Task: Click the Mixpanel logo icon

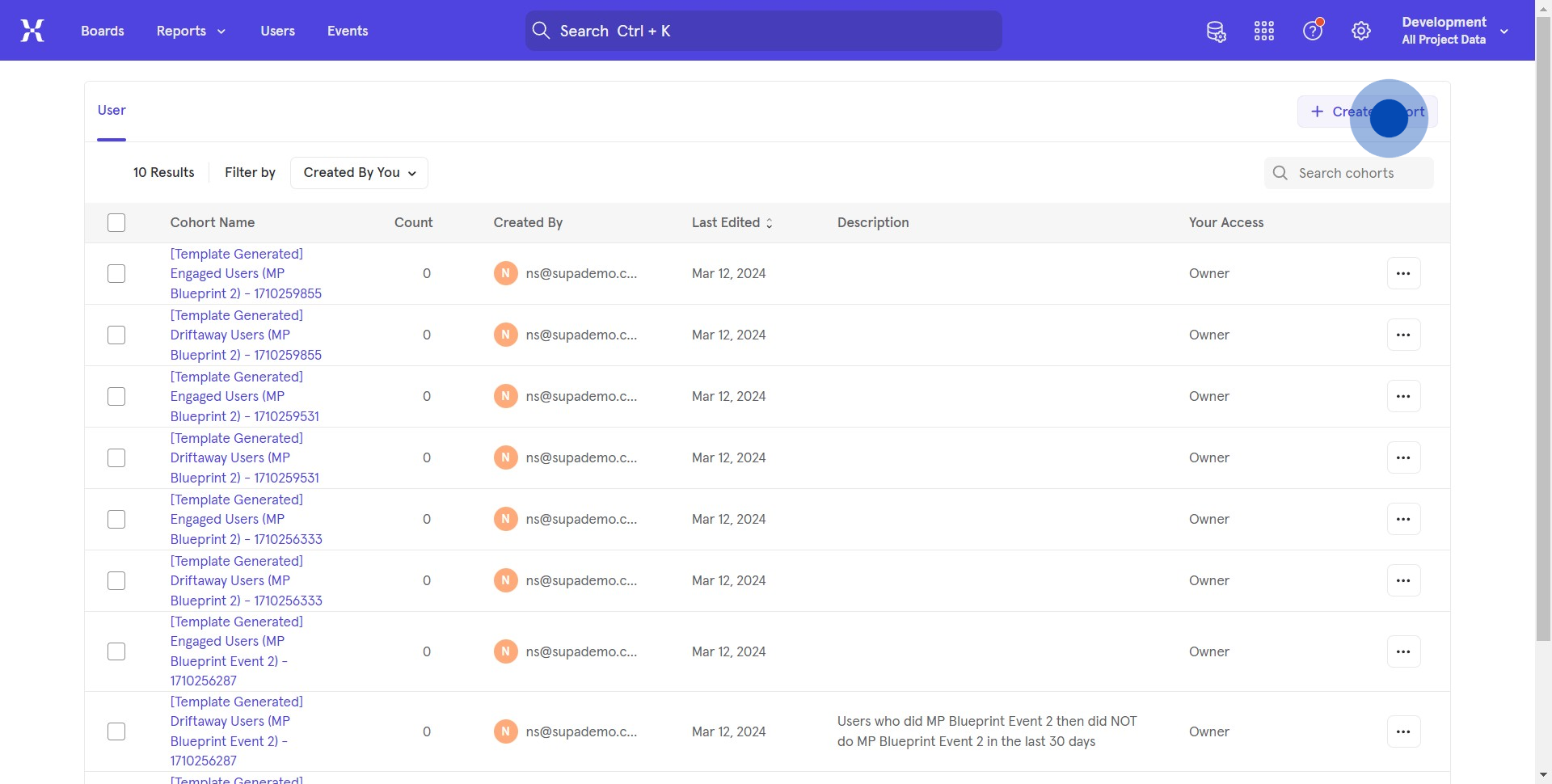Action: click(x=32, y=31)
